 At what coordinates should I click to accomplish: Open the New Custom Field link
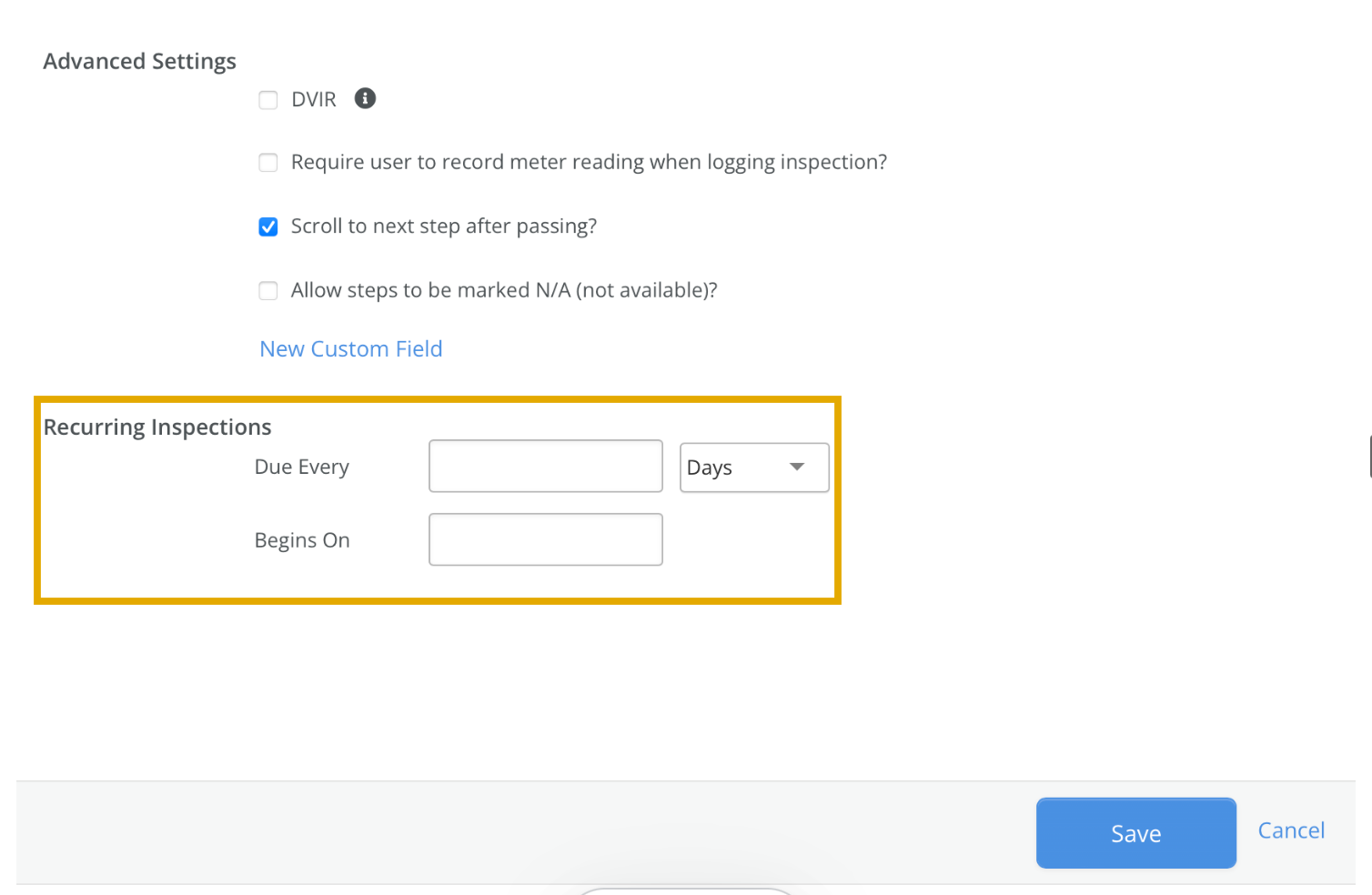point(351,349)
